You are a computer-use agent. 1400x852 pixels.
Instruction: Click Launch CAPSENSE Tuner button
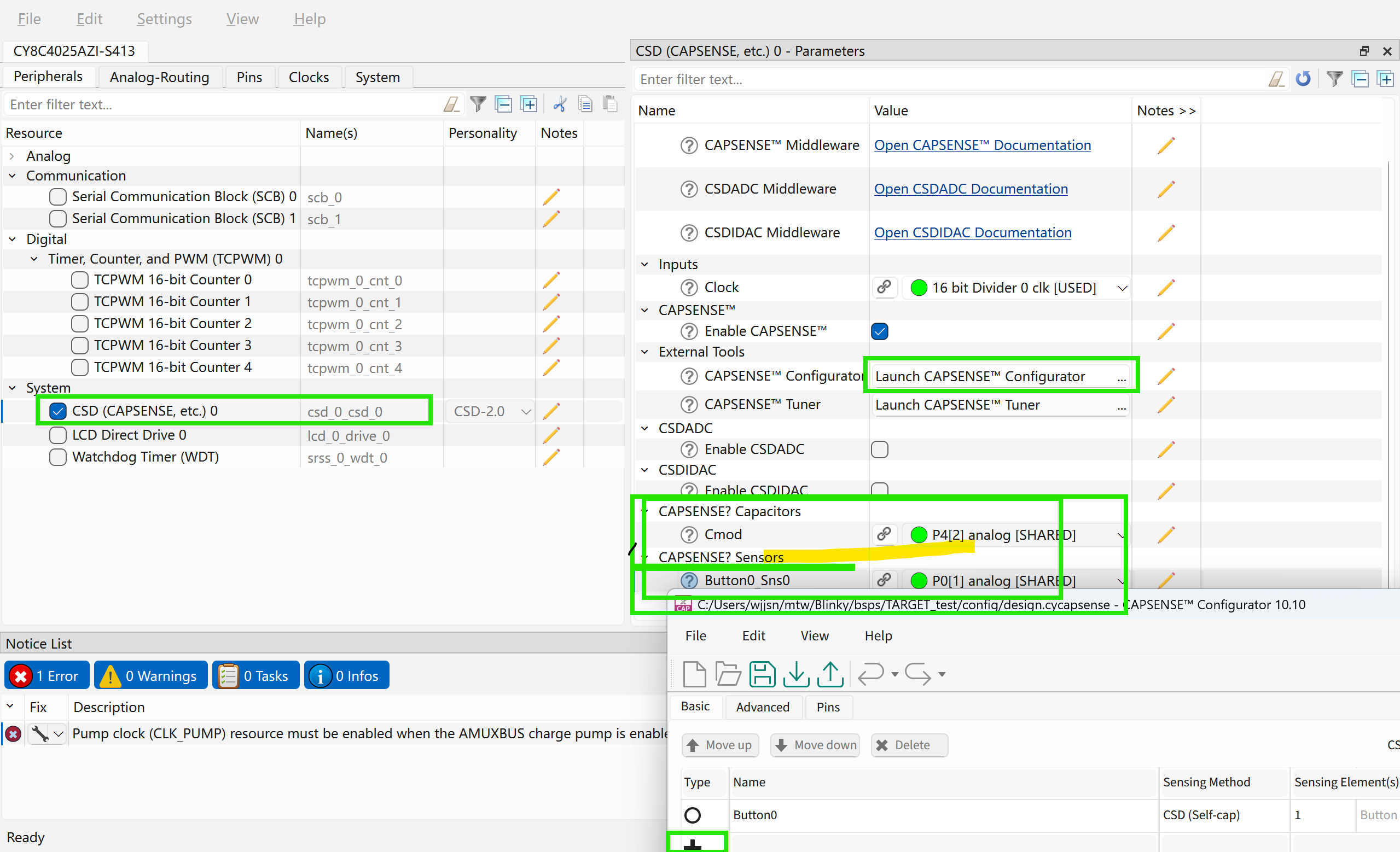click(x=1001, y=405)
